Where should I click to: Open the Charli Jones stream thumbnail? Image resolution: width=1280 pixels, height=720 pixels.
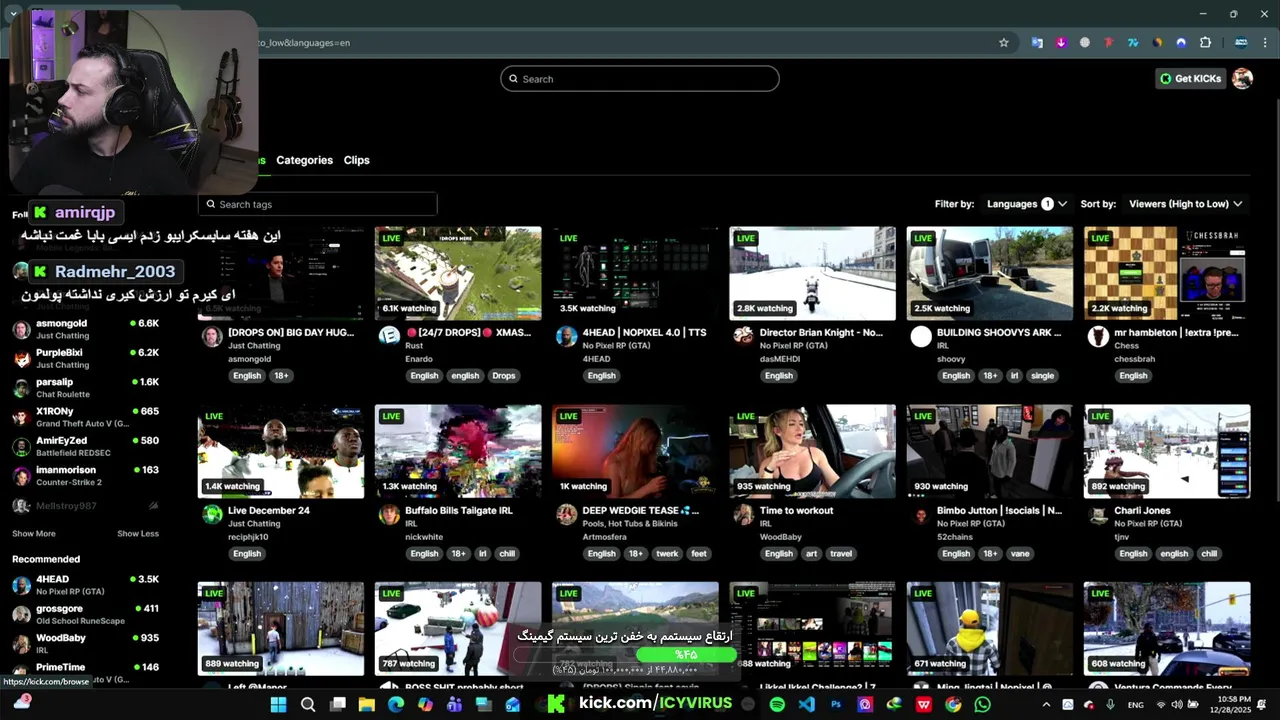[1167, 451]
